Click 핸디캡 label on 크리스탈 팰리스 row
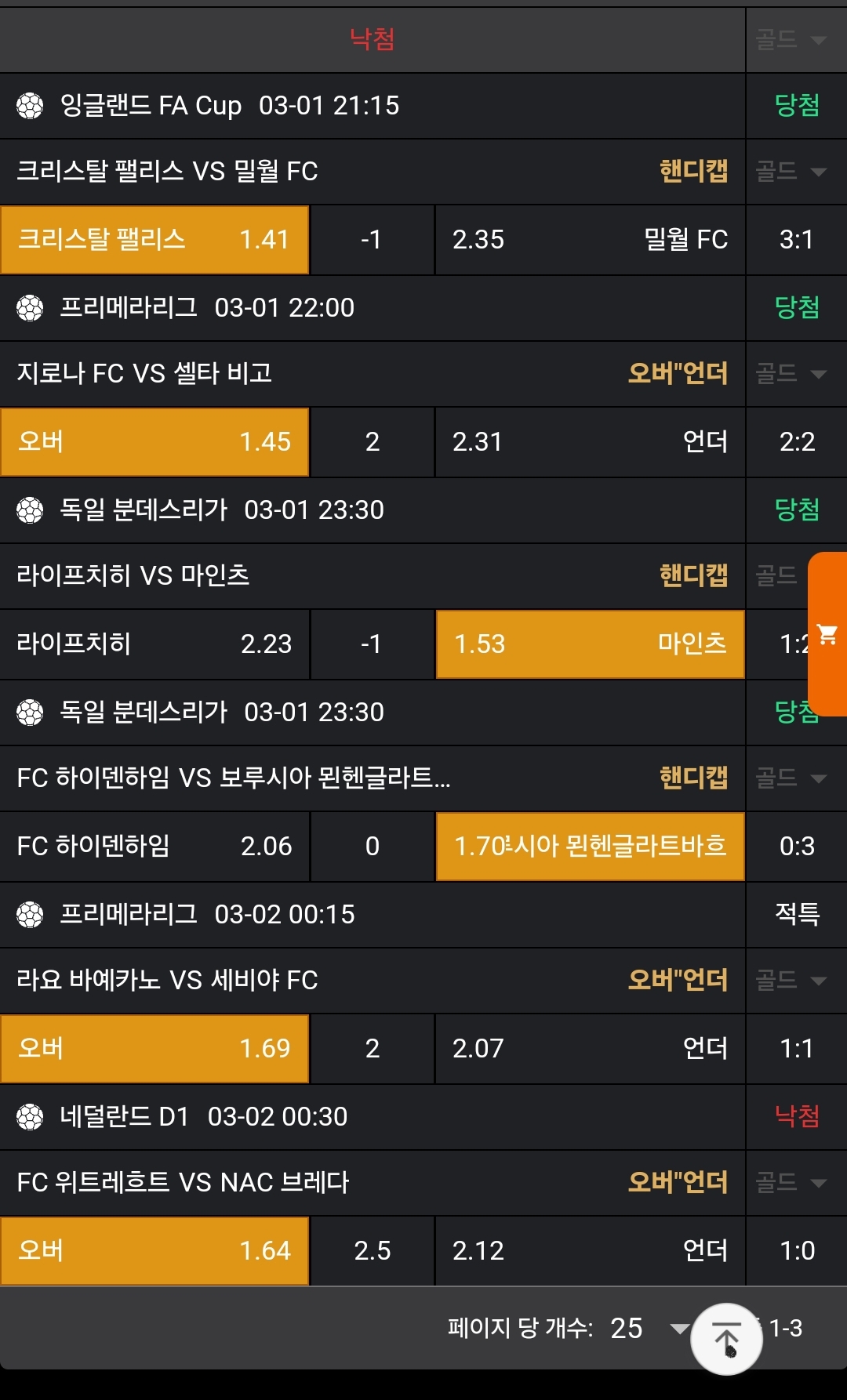The height and width of the screenshot is (1400, 847). [x=693, y=172]
